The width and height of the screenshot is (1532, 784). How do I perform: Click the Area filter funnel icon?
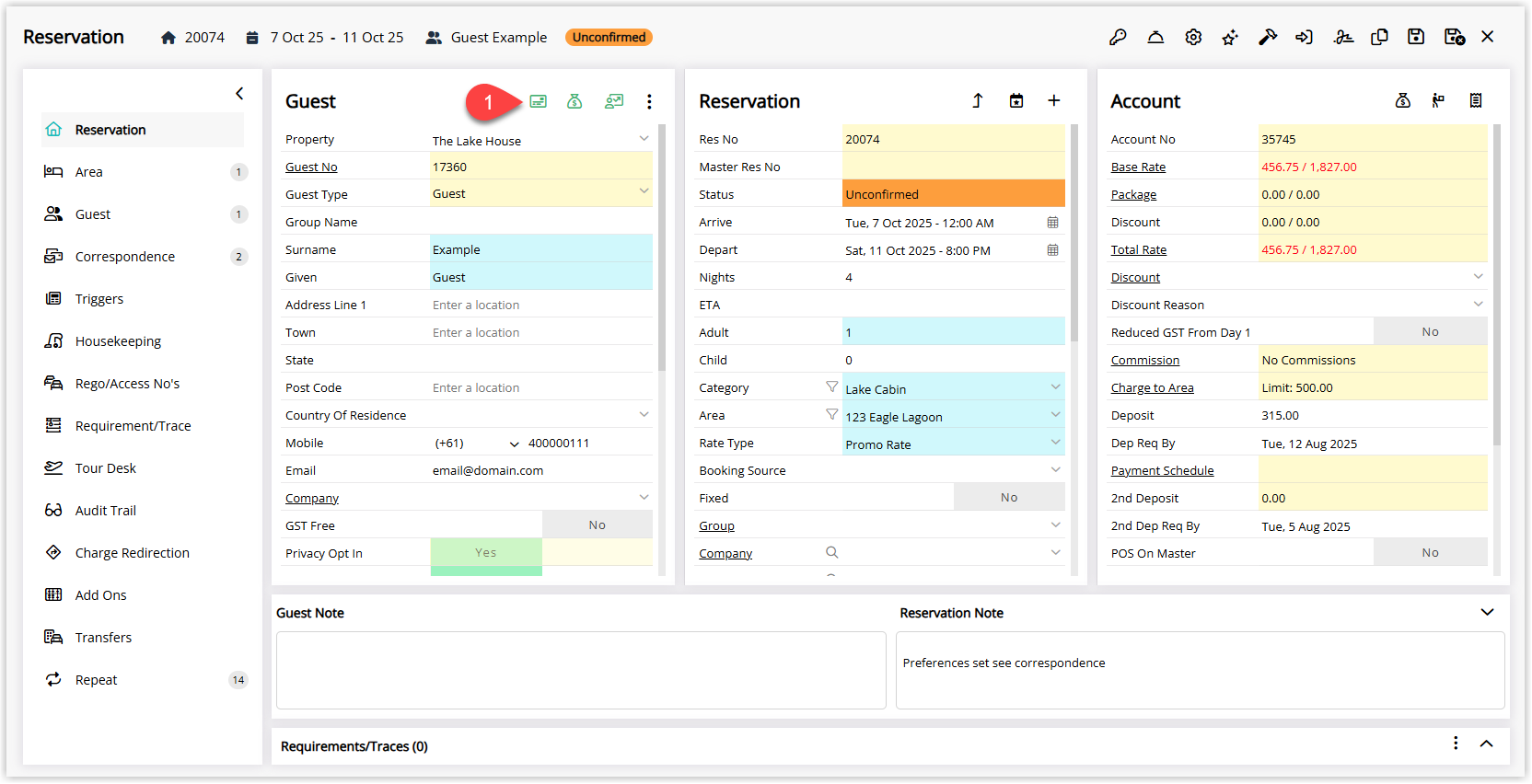832,415
